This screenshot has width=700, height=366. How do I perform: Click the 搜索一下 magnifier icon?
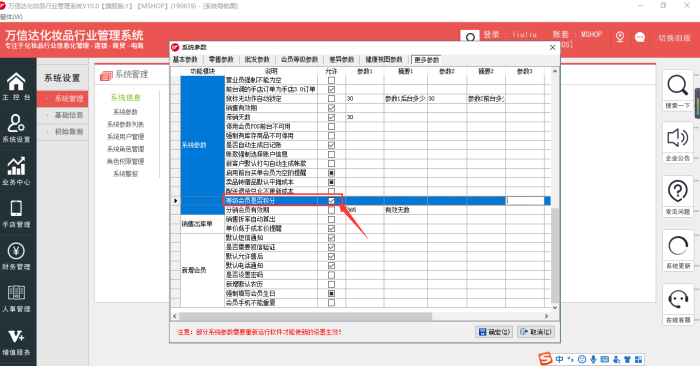pos(678,85)
